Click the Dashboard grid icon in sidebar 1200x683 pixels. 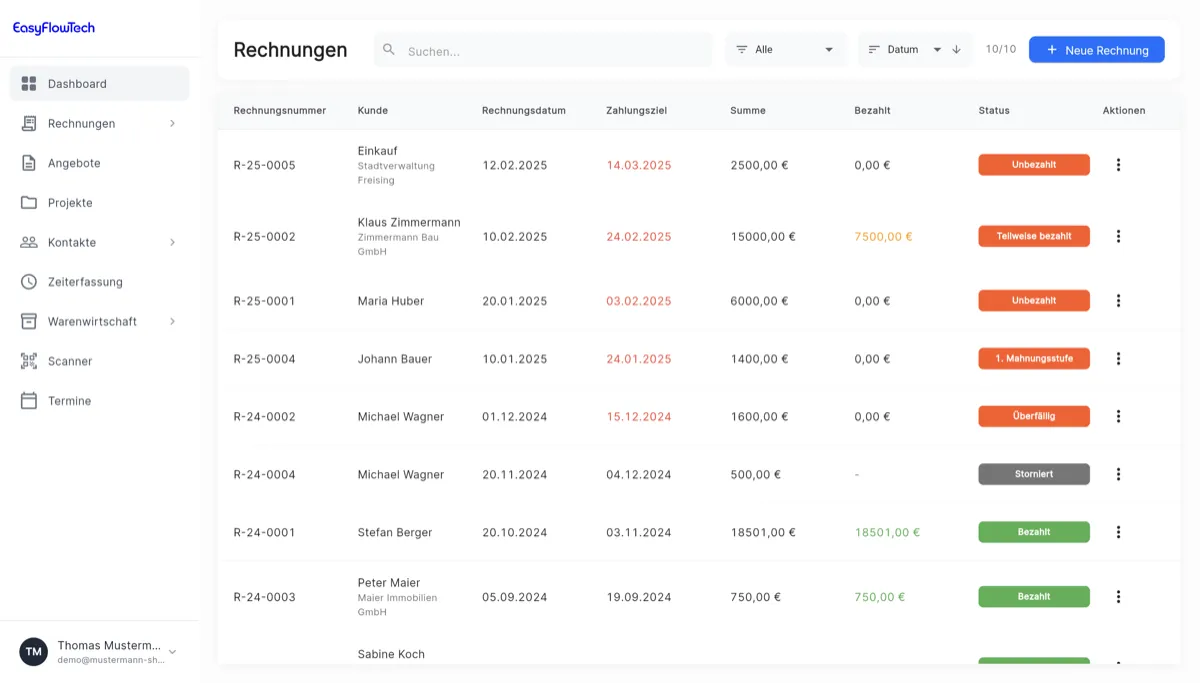tap(29, 84)
